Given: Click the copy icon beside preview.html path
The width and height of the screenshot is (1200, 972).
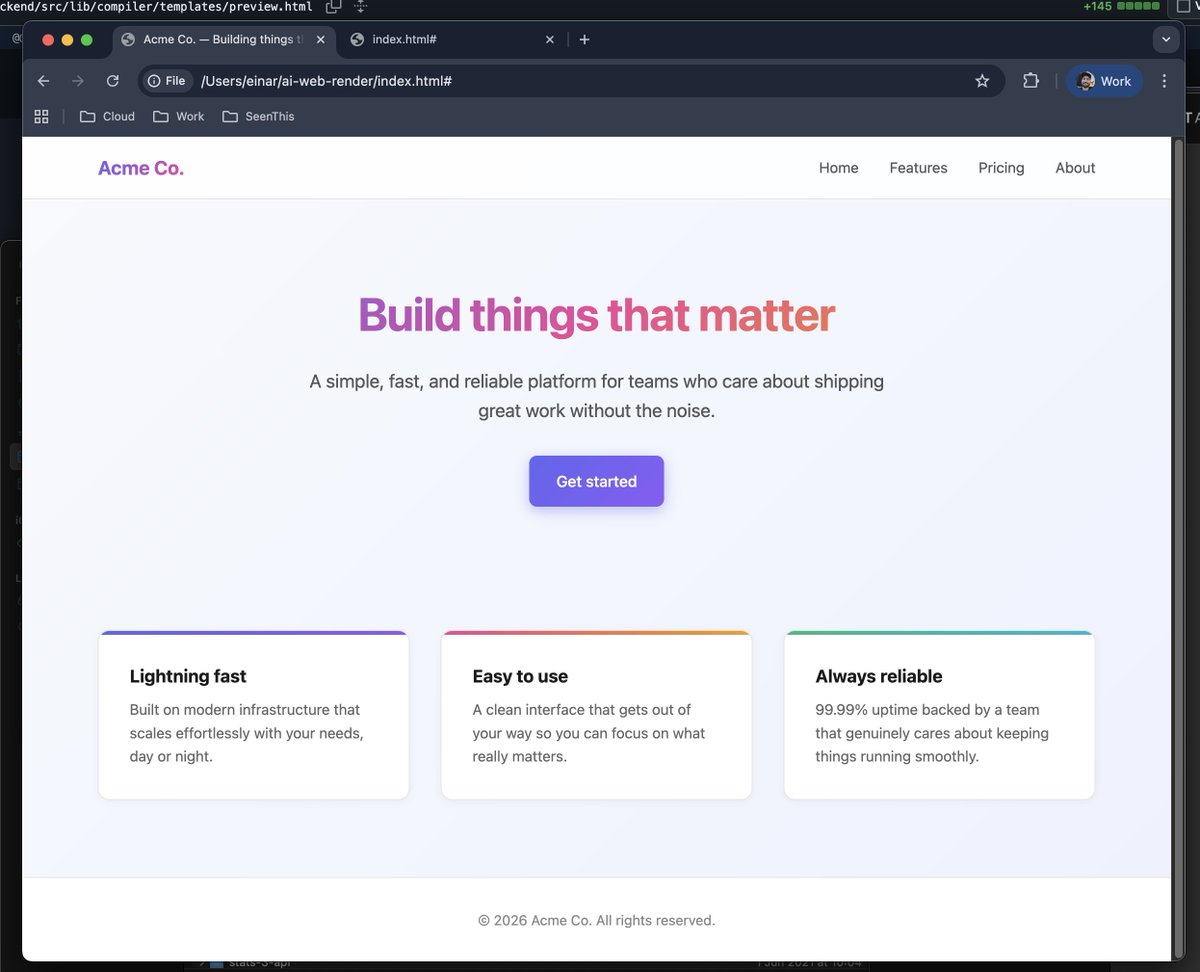Looking at the screenshot, I should [x=333, y=6].
